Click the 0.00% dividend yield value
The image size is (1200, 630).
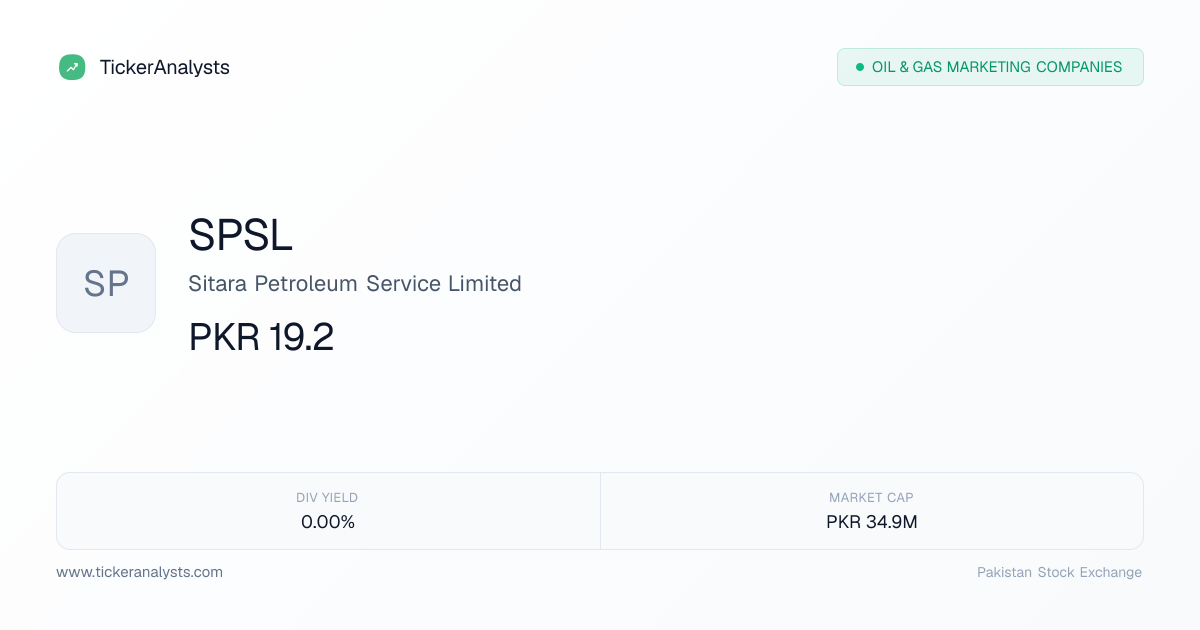point(328,522)
